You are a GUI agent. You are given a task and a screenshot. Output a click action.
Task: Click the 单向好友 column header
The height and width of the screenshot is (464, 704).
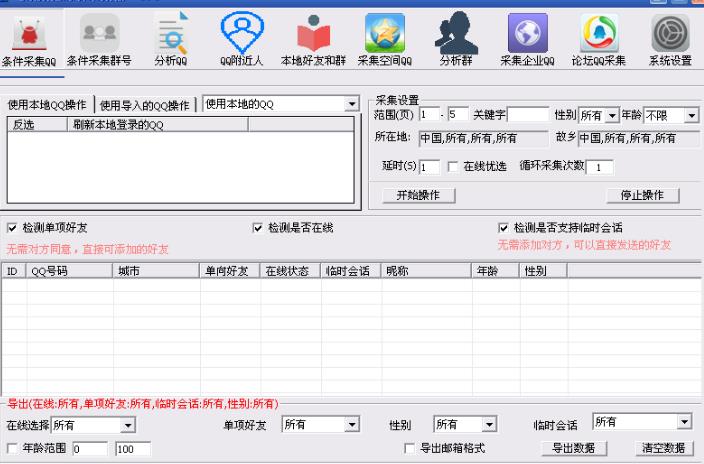click(230, 271)
